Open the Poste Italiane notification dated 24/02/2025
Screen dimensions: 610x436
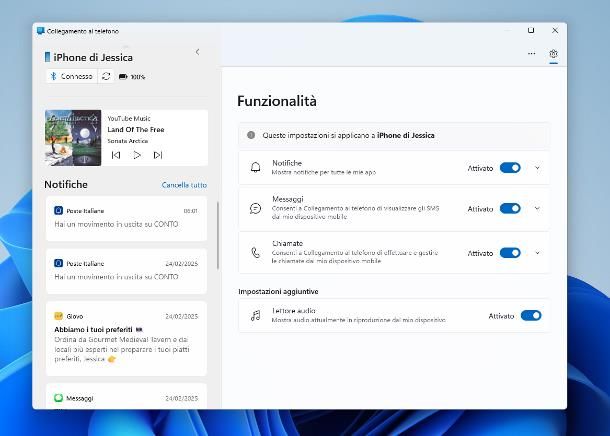click(126, 271)
